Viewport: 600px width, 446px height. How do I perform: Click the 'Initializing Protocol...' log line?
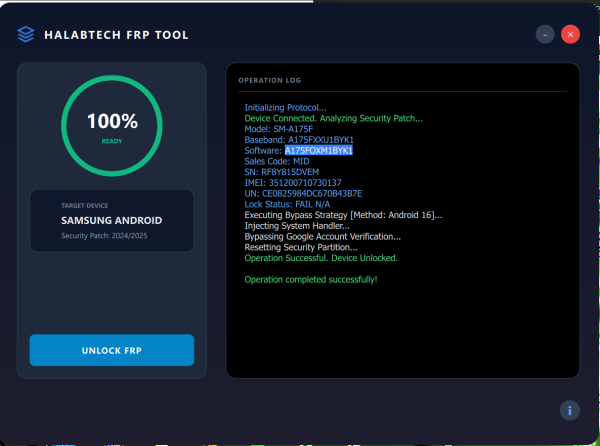pyautogui.click(x=285, y=107)
